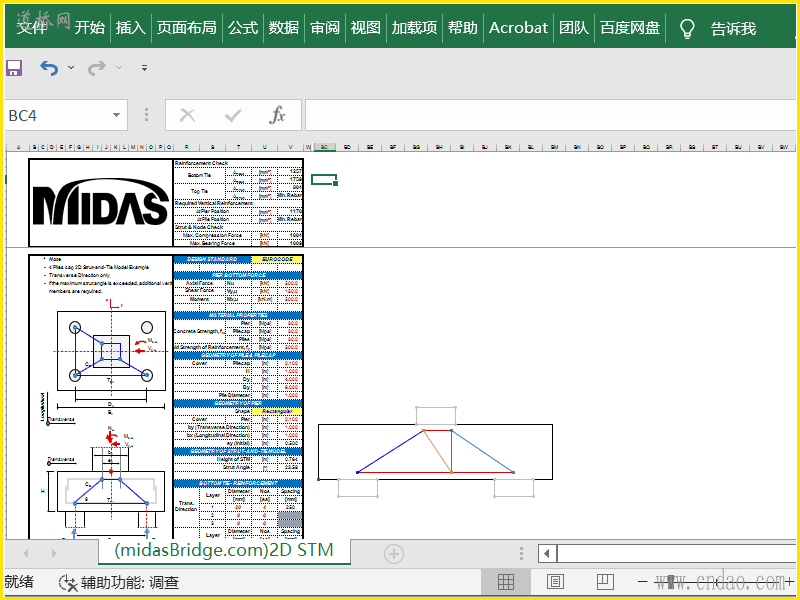Save the workbook with the floppy icon
Viewport: 800px width, 600px height.
[13, 67]
